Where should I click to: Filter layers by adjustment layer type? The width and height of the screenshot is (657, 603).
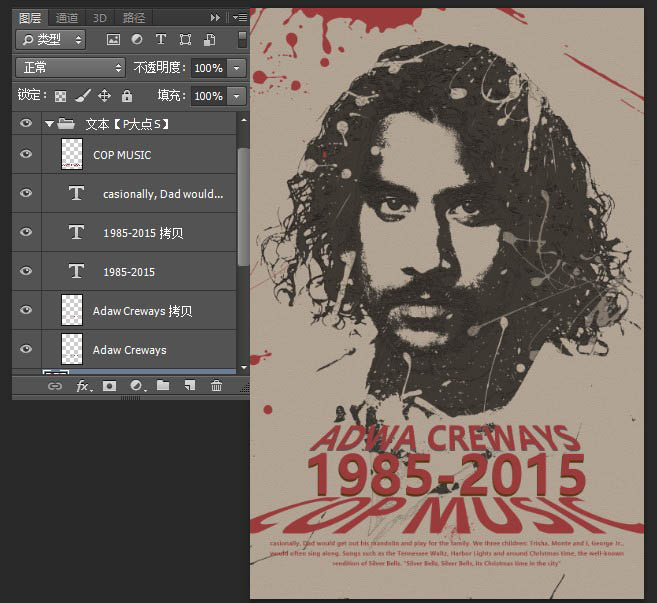[137, 40]
